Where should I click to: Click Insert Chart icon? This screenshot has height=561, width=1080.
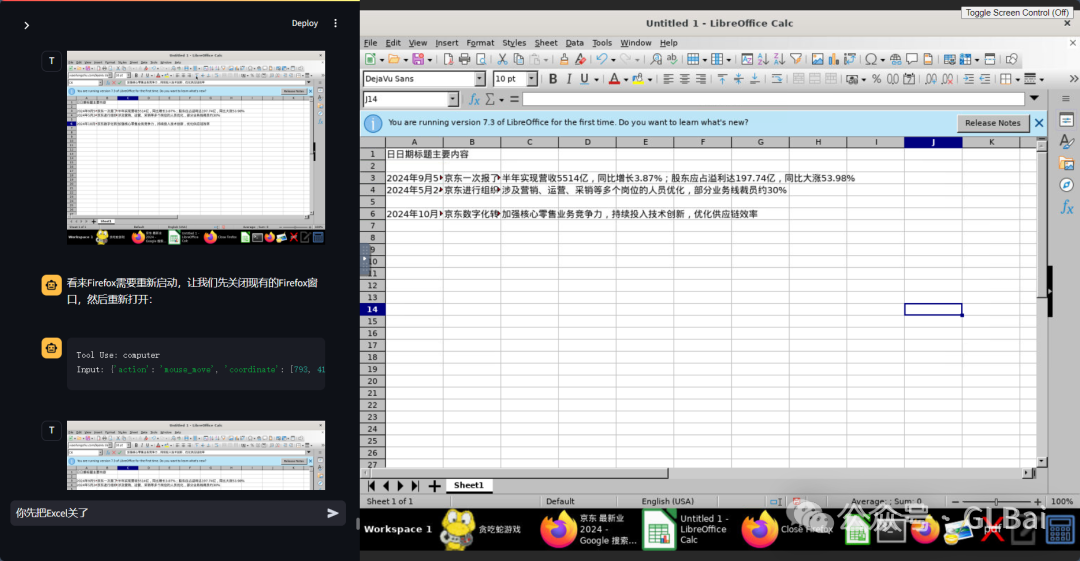point(833,59)
